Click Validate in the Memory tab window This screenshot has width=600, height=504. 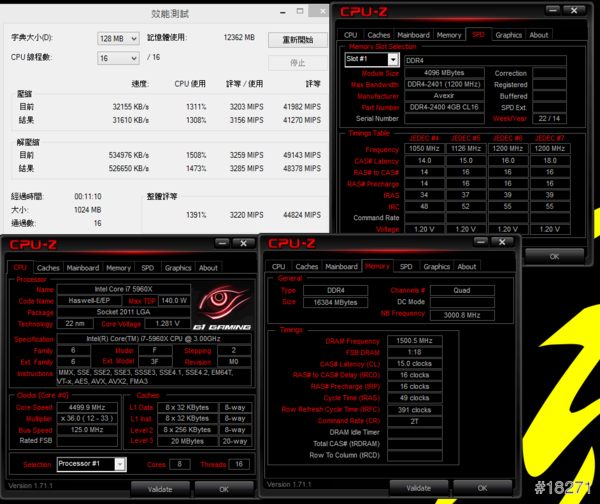click(x=419, y=488)
